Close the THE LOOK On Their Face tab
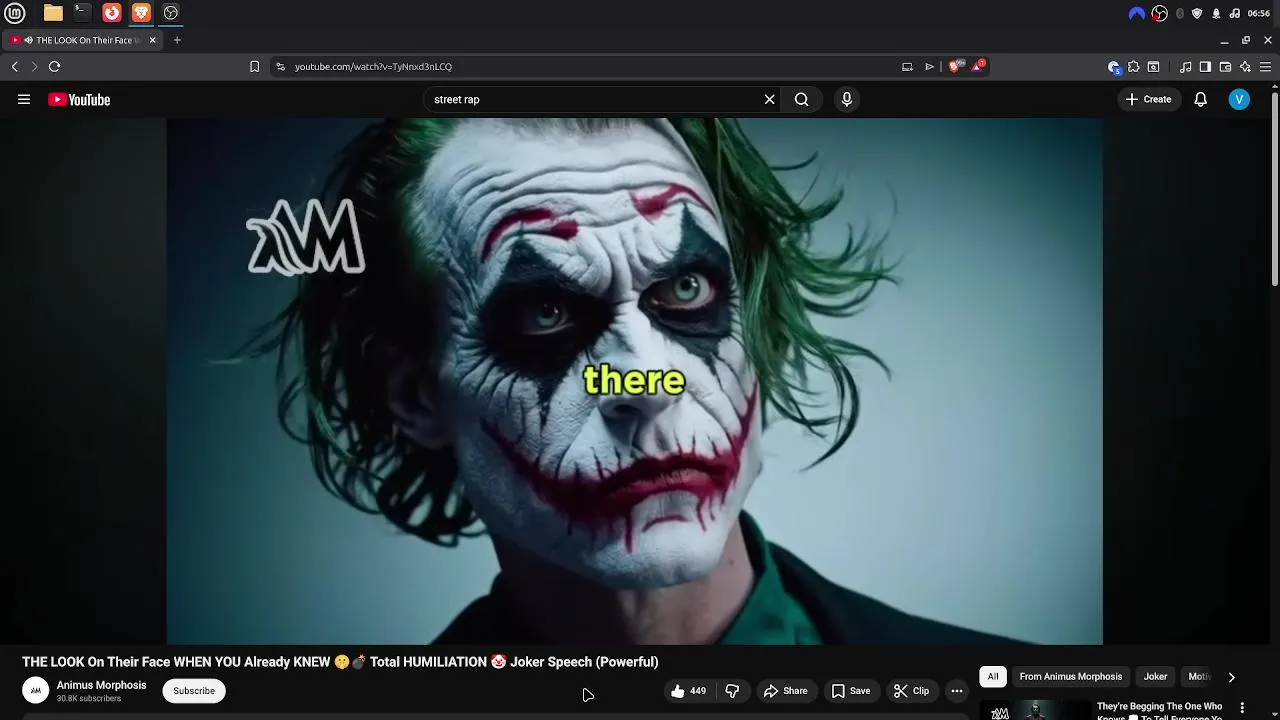 tap(152, 40)
